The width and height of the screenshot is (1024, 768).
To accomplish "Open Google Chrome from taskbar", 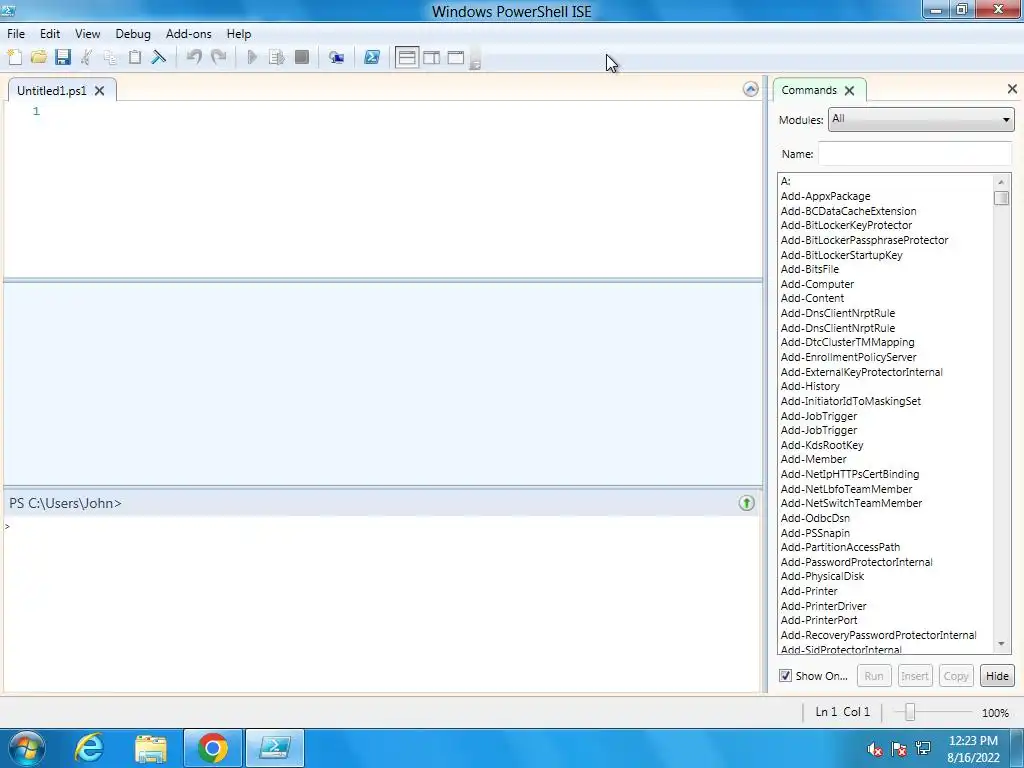I will pos(212,748).
